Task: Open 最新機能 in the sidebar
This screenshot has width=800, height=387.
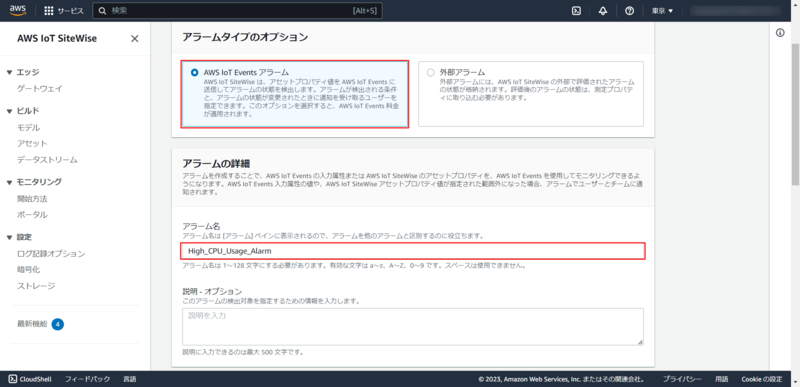Action: 32,324
